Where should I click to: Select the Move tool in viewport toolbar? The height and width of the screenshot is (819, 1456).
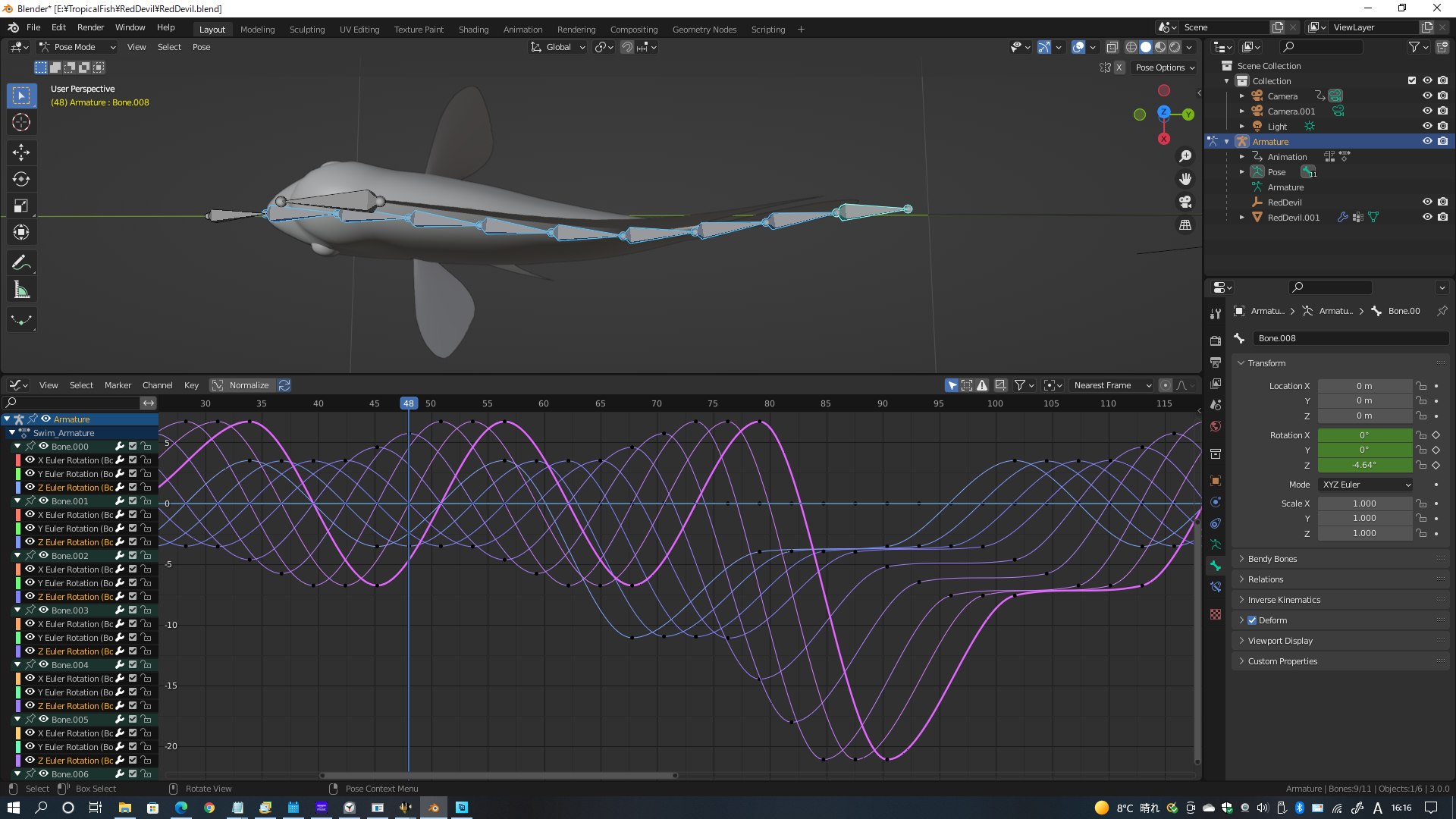(x=21, y=152)
